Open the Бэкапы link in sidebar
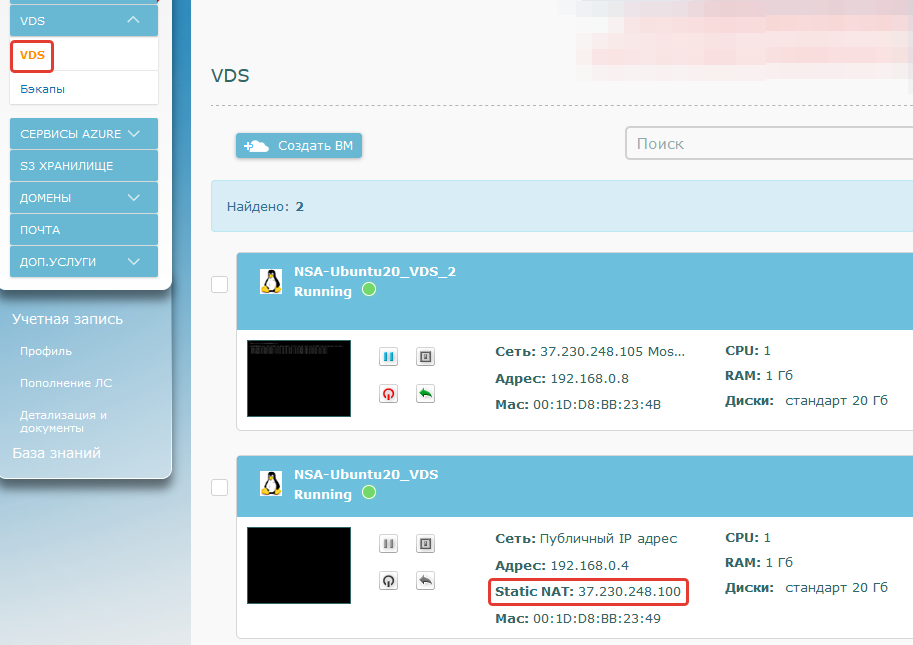913x645 pixels. point(43,89)
